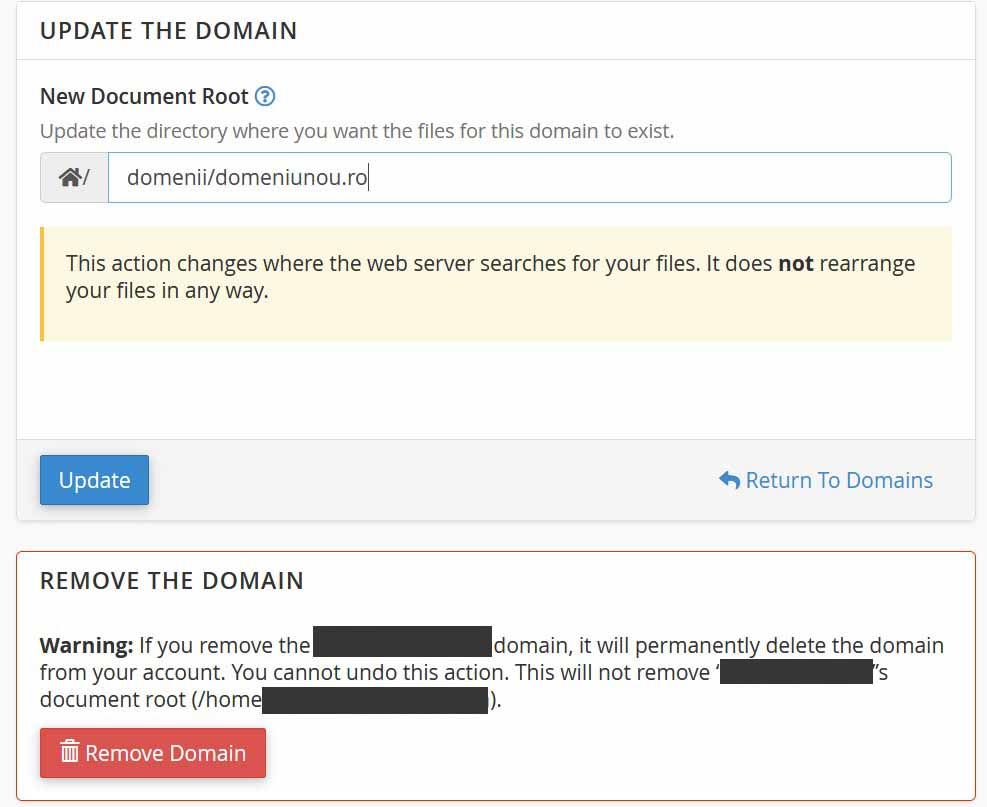Open the Return To Domains link
987x807 pixels.
click(838, 480)
